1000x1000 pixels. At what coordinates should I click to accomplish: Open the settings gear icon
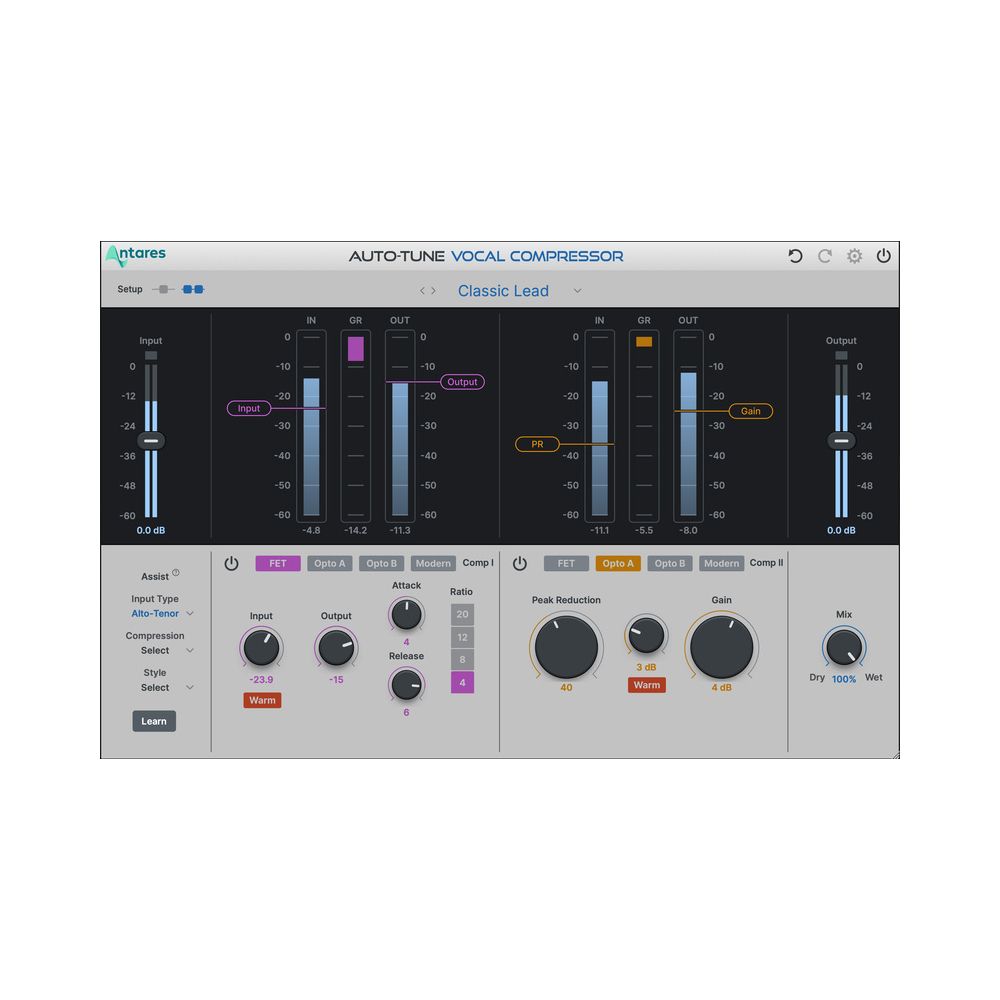point(854,256)
